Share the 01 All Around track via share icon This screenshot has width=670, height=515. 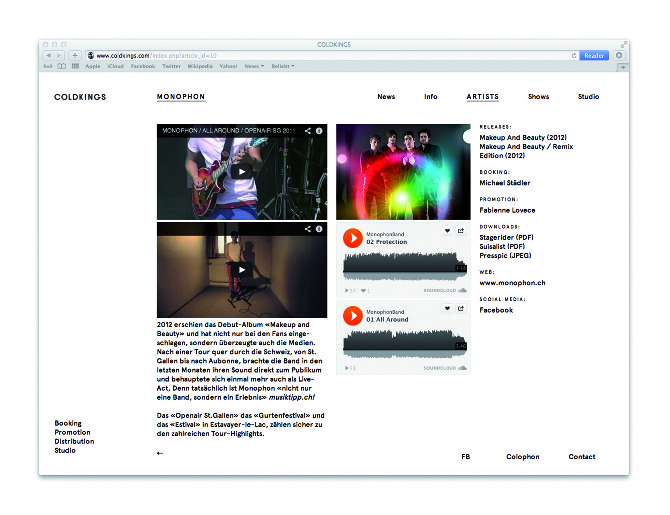coord(461,309)
